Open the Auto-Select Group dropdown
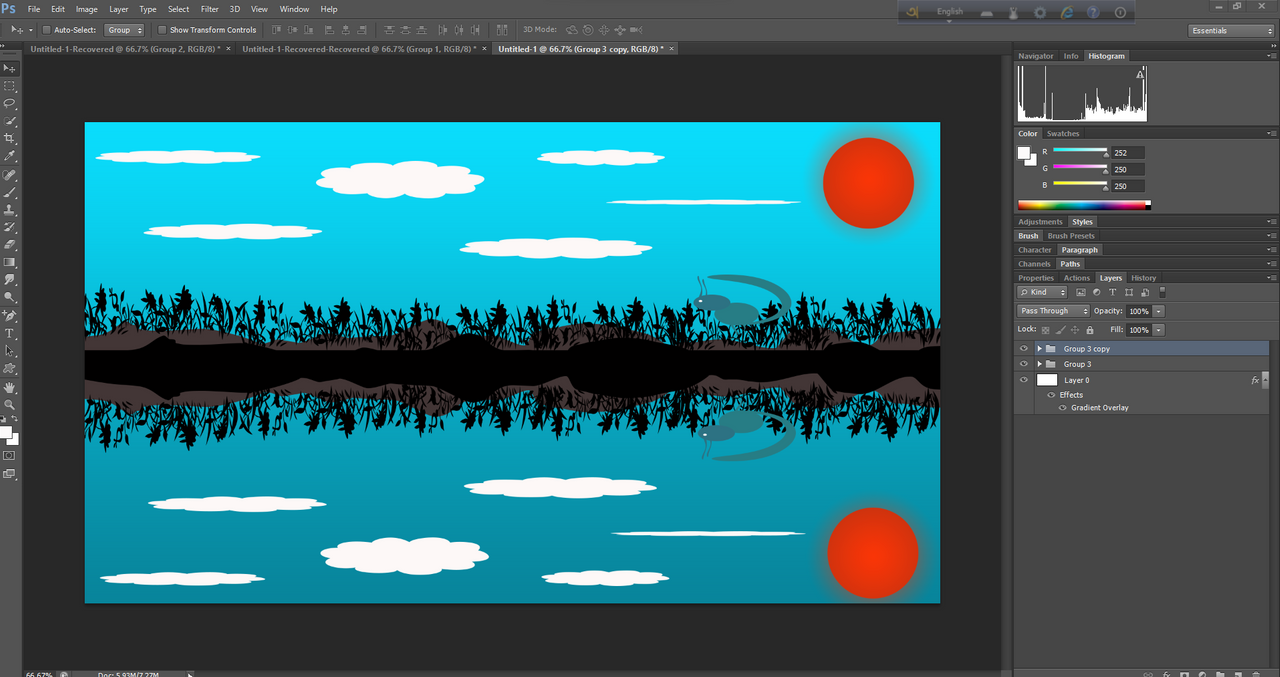Screen dimensions: 1280x677 coord(125,30)
